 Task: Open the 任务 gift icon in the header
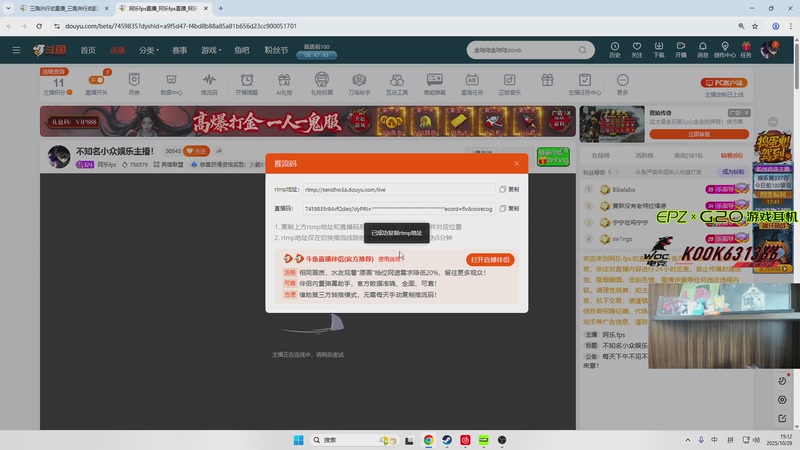[x=746, y=49]
